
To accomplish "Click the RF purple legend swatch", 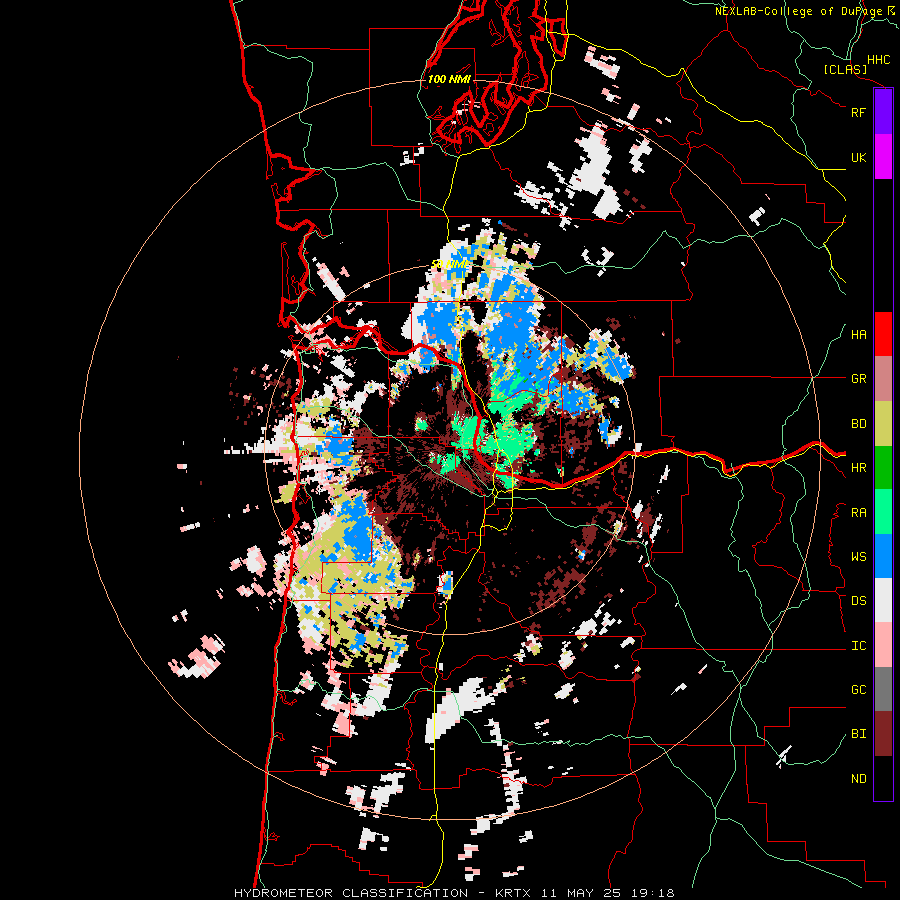I will point(883,112).
